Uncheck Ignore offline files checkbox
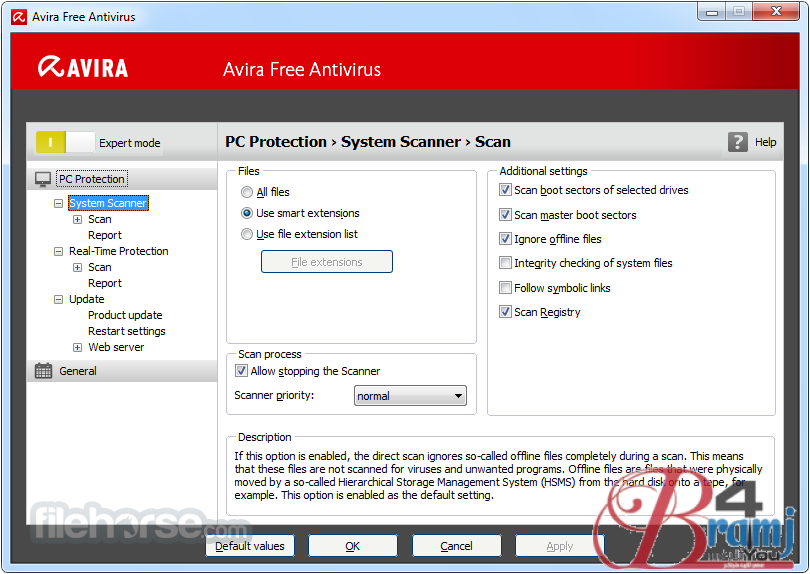This screenshot has width=810, height=574. click(505, 239)
